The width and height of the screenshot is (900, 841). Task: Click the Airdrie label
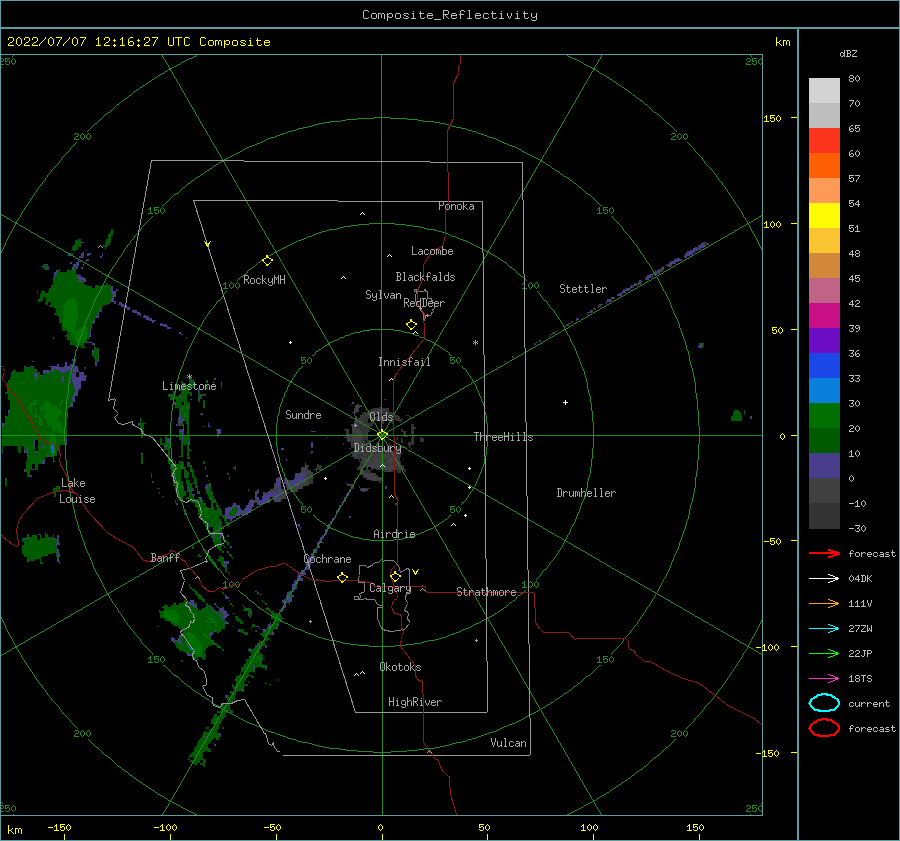(x=394, y=534)
